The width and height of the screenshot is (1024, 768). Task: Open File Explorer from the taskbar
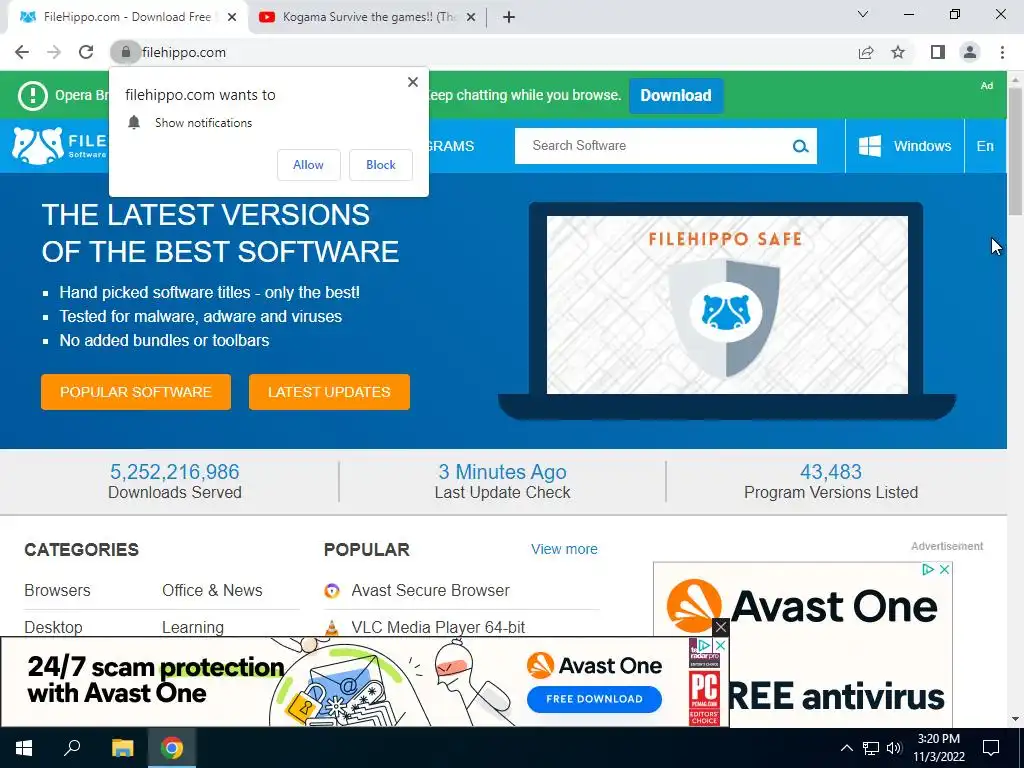122,748
